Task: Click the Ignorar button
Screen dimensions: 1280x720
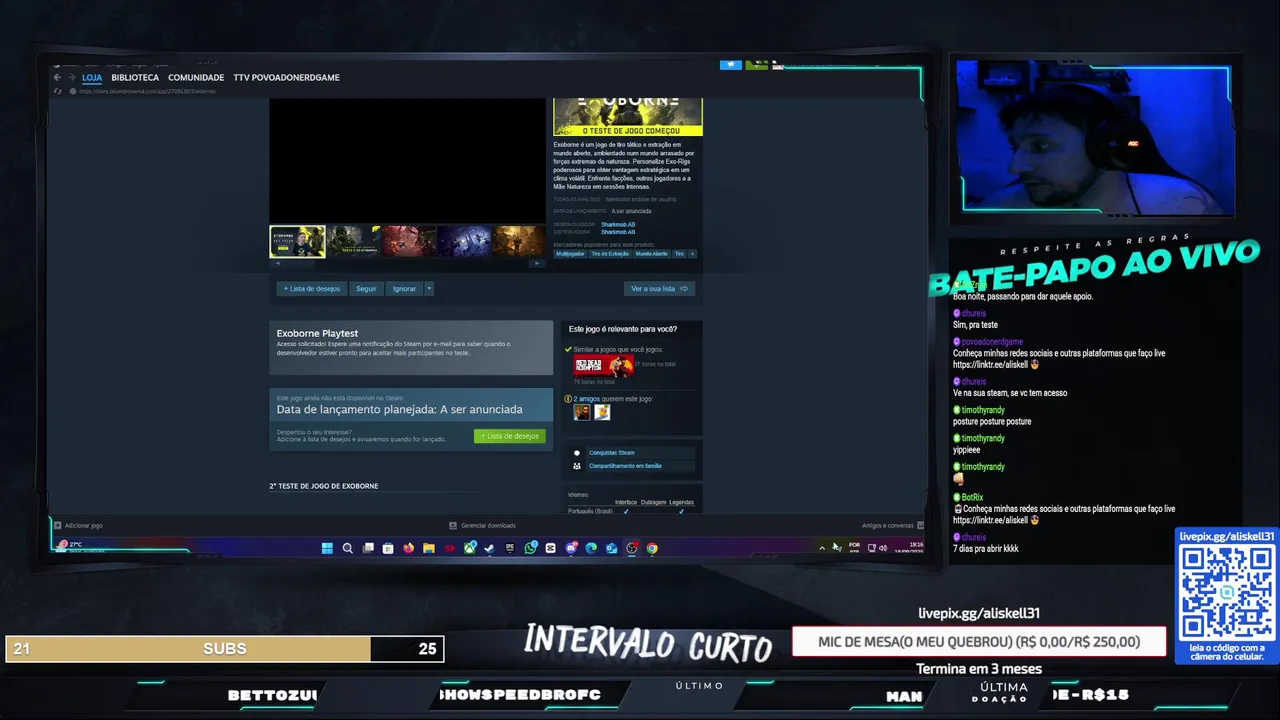Action: click(404, 289)
